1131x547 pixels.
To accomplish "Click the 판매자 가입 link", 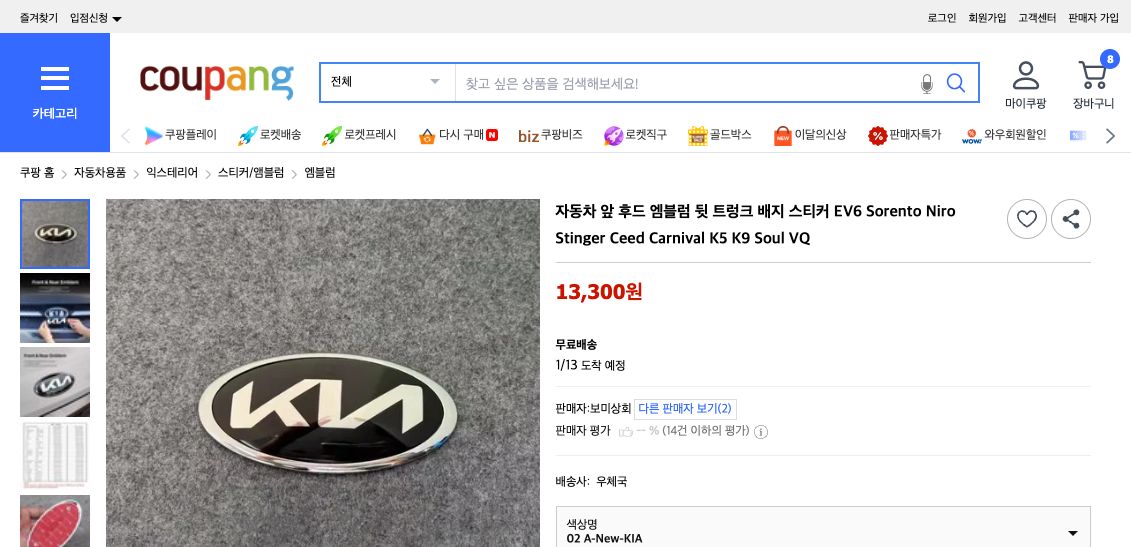I will (1093, 18).
